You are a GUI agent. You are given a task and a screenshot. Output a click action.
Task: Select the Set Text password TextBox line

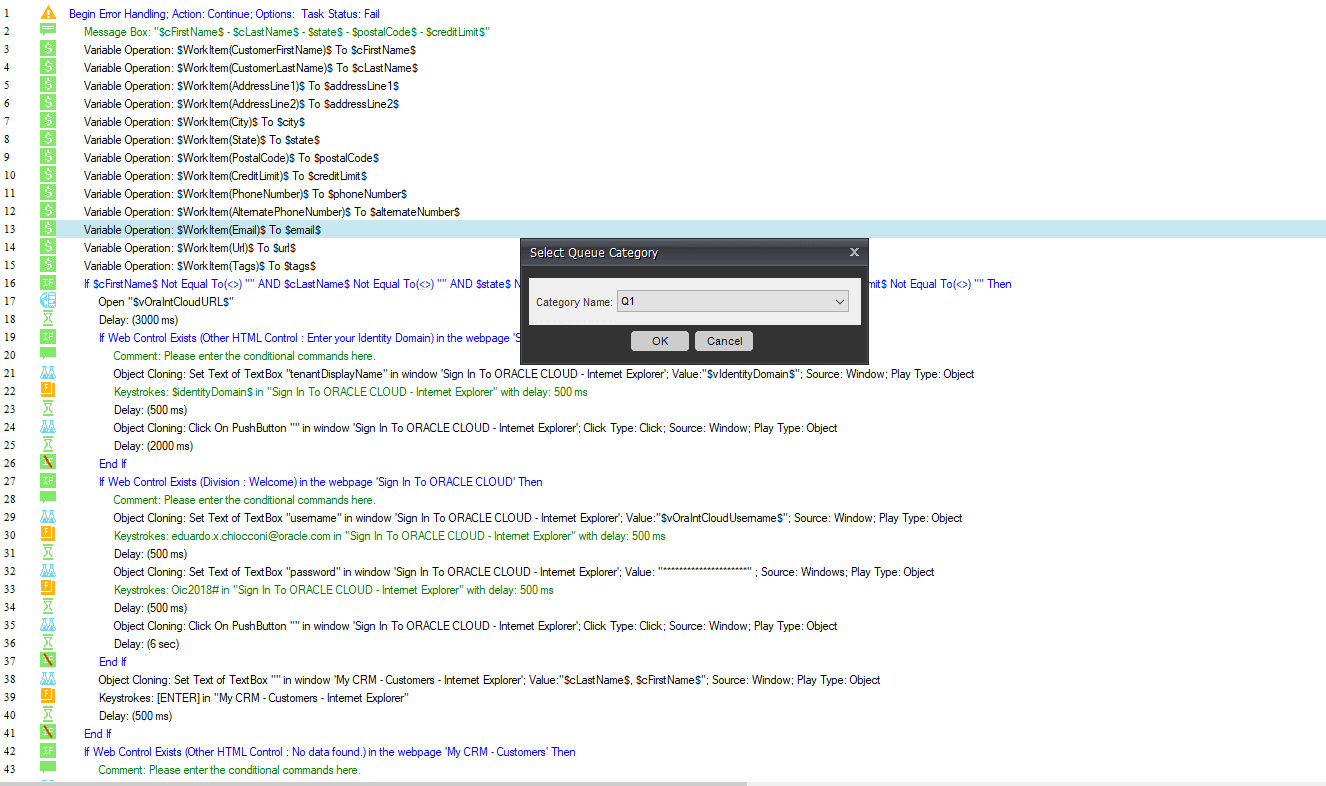click(524, 571)
